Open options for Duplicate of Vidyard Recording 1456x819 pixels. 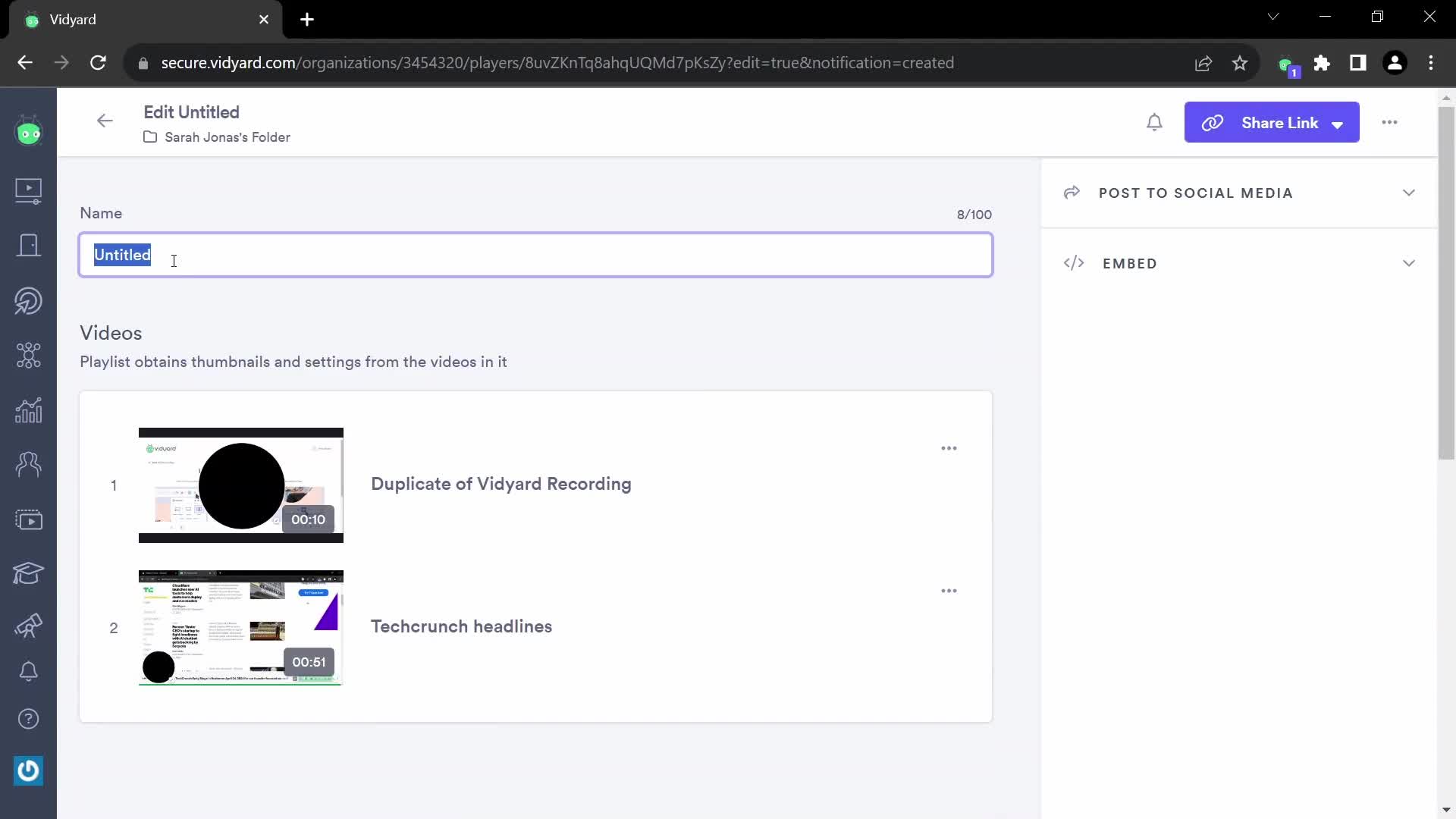click(949, 448)
